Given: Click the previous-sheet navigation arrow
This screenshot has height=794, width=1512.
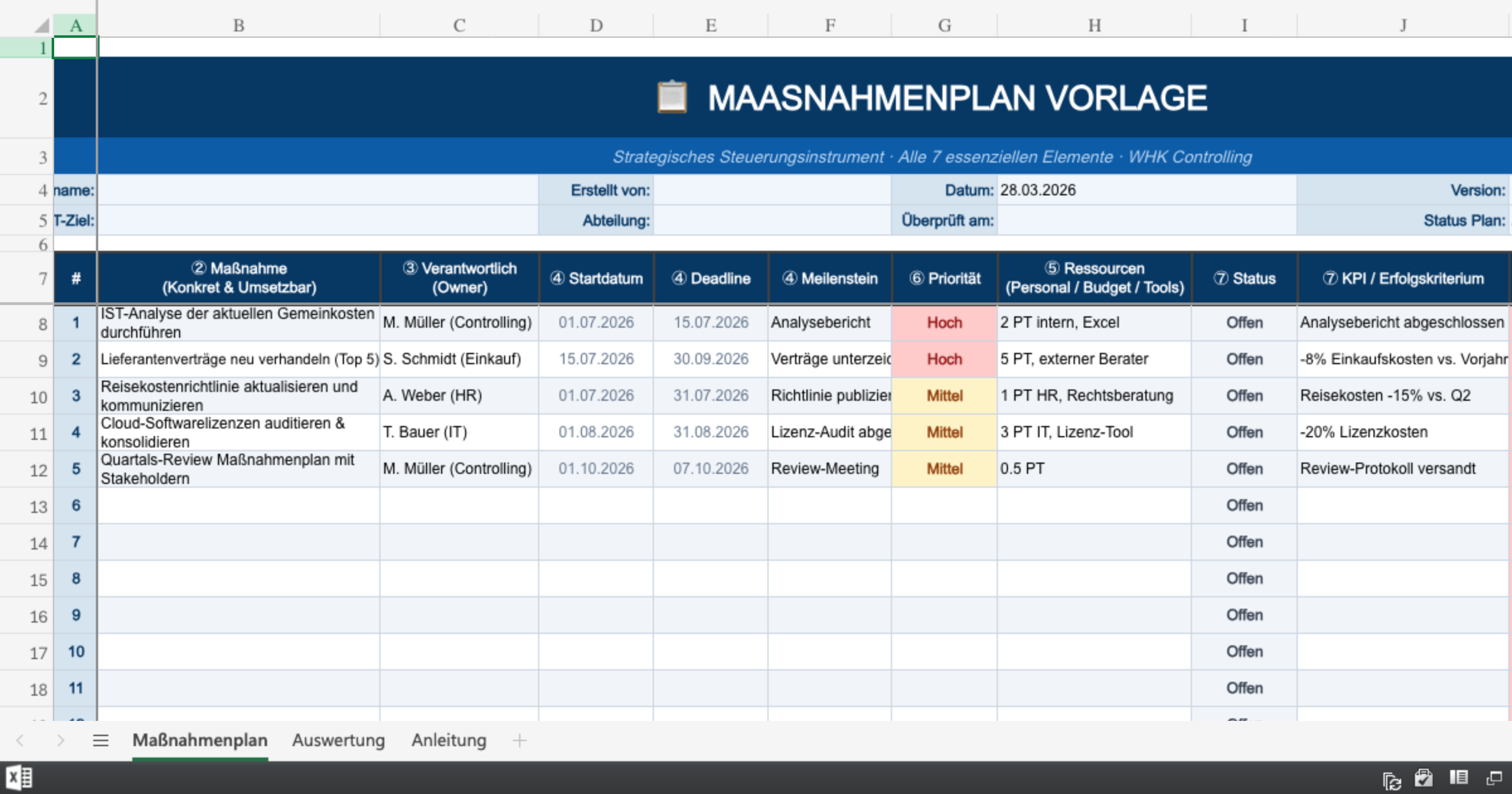Looking at the screenshot, I should pyautogui.click(x=19, y=740).
